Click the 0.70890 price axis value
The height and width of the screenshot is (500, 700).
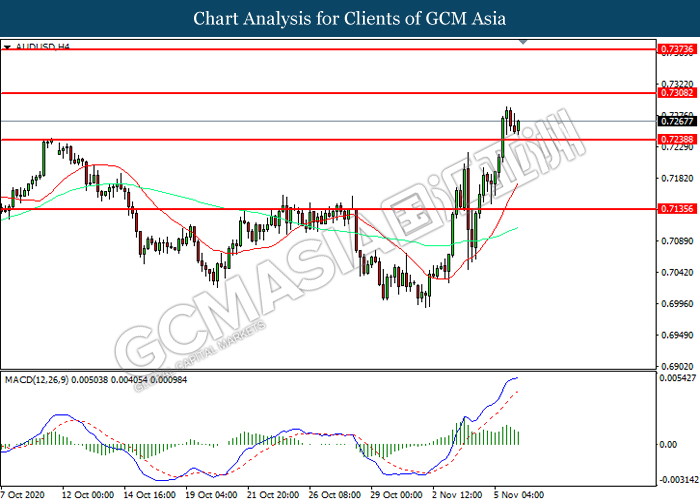(677, 241)
